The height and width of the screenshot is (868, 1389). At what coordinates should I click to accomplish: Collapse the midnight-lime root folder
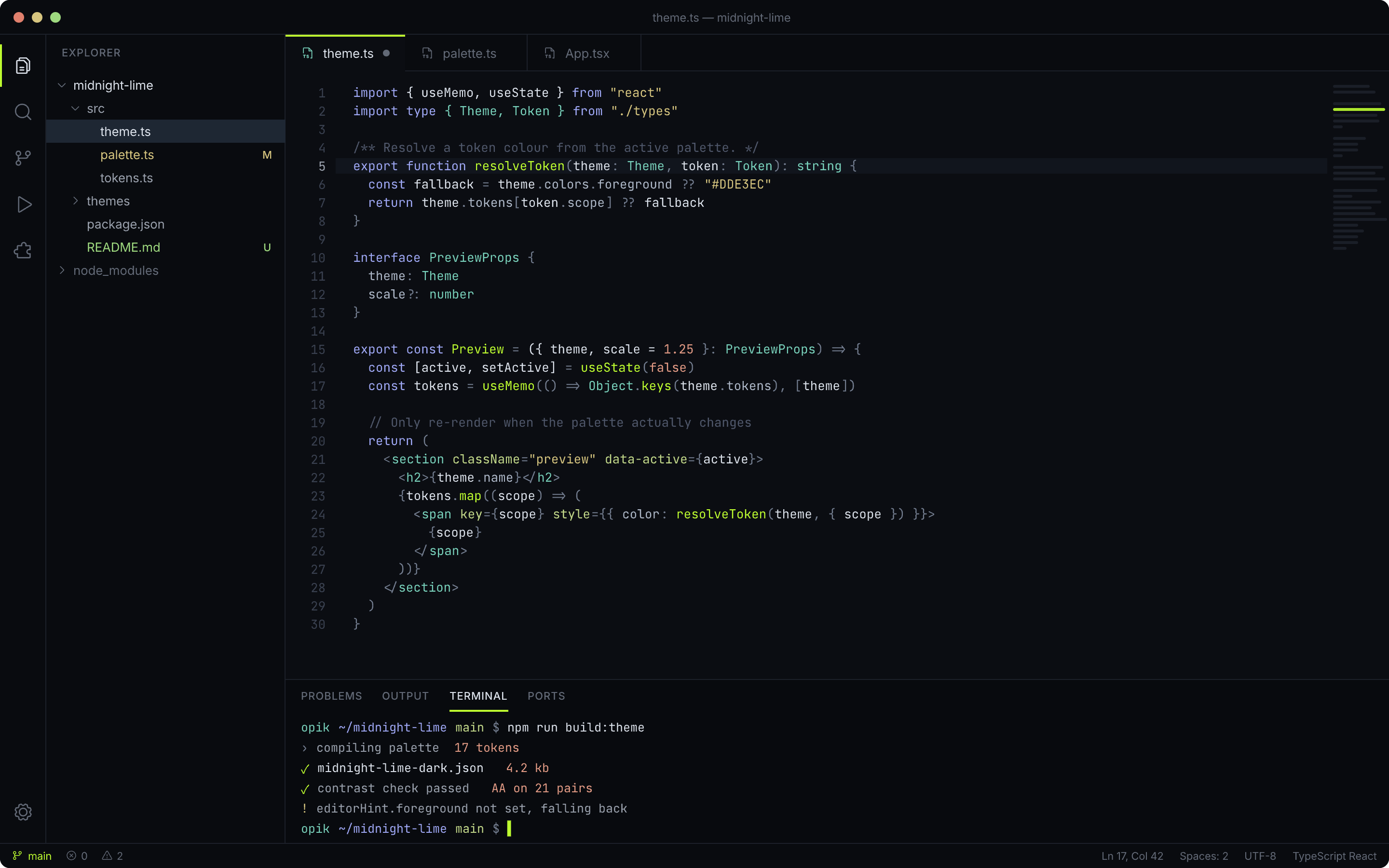point(62,85)
